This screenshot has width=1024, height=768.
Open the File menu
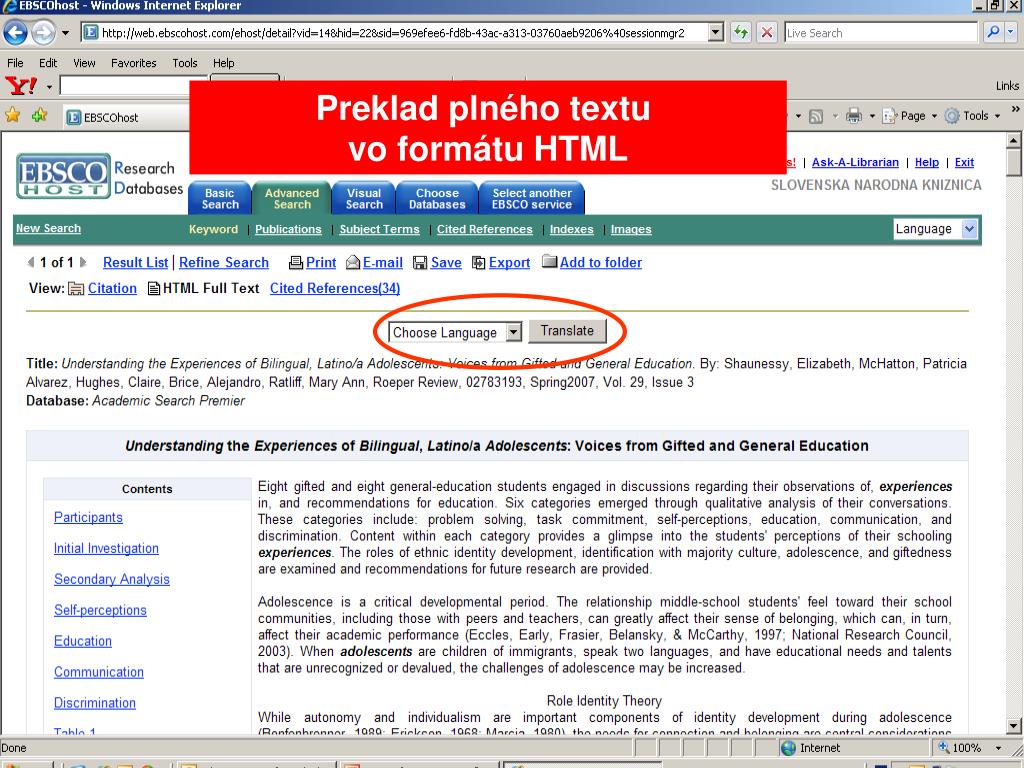pos(15,63)
